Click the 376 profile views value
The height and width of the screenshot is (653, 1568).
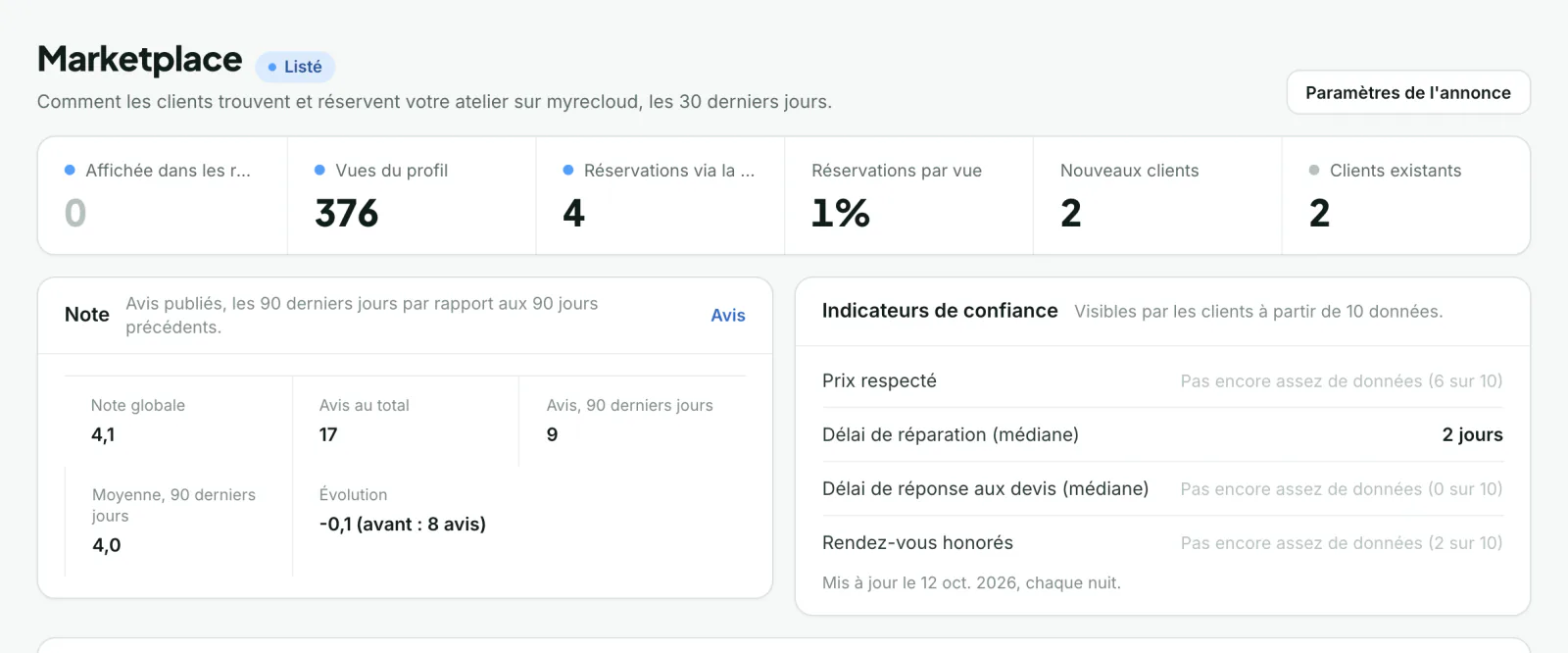tap(347, 213)
